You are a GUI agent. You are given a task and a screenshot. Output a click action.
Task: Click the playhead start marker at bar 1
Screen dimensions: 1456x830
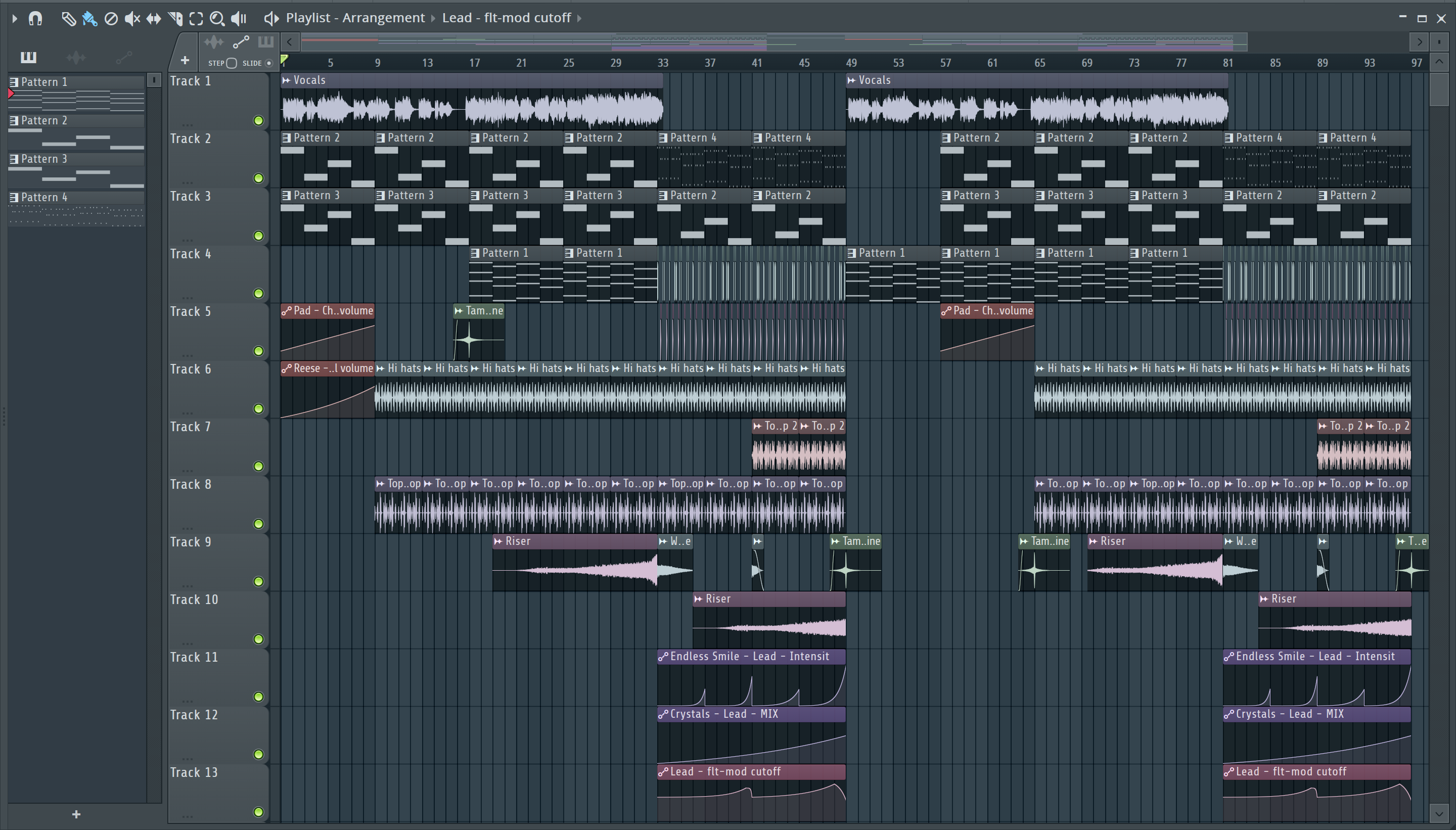[x=284, y=60]
